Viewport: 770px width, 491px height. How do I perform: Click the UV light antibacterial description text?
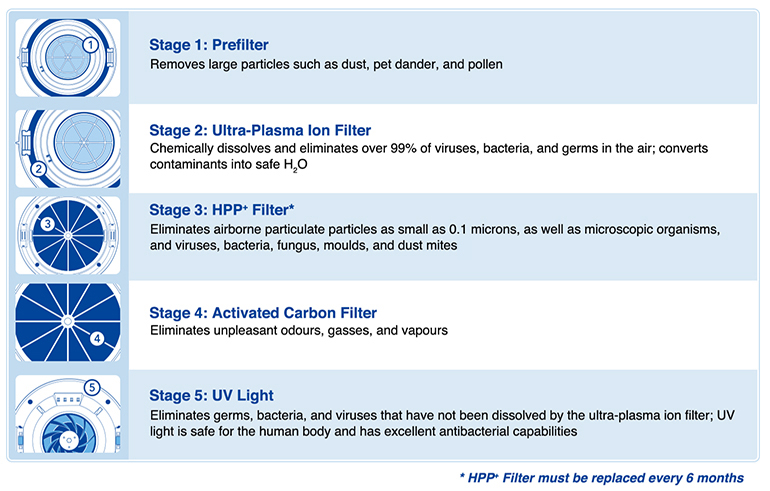[437, 422]
